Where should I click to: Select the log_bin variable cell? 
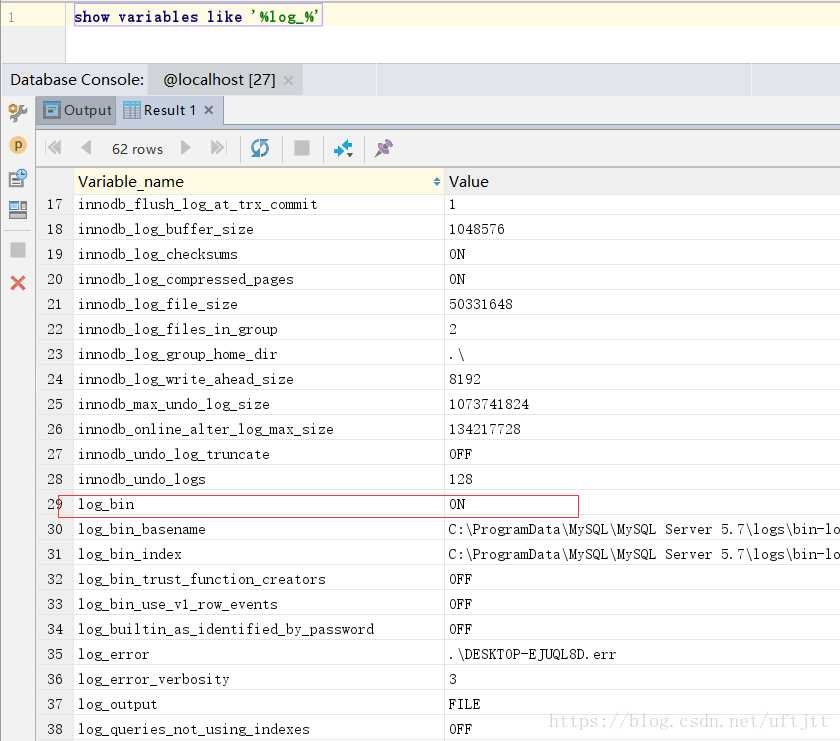point(259,504)
